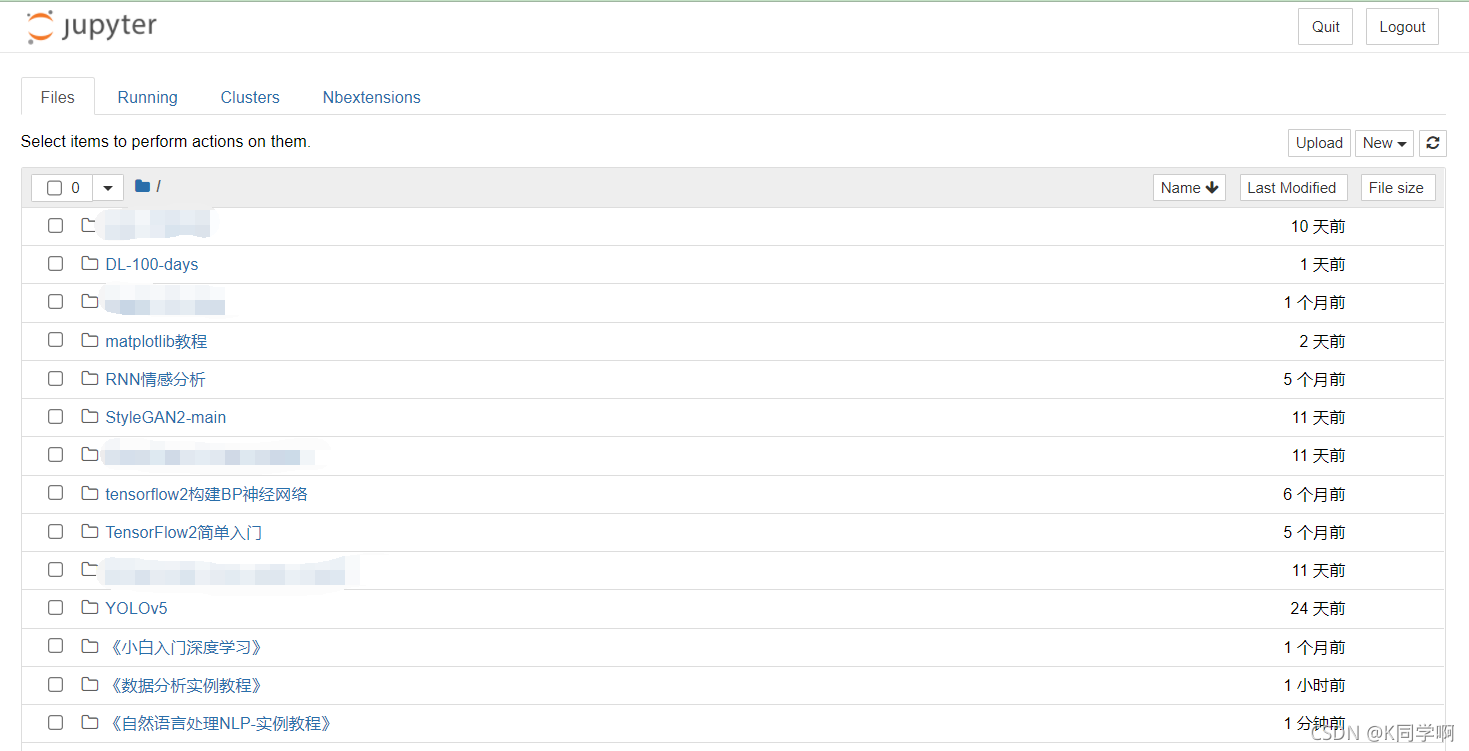Check the box for DL-100-days
The height and width of the screenshot is (751, 1469).
tap(56, 264)
